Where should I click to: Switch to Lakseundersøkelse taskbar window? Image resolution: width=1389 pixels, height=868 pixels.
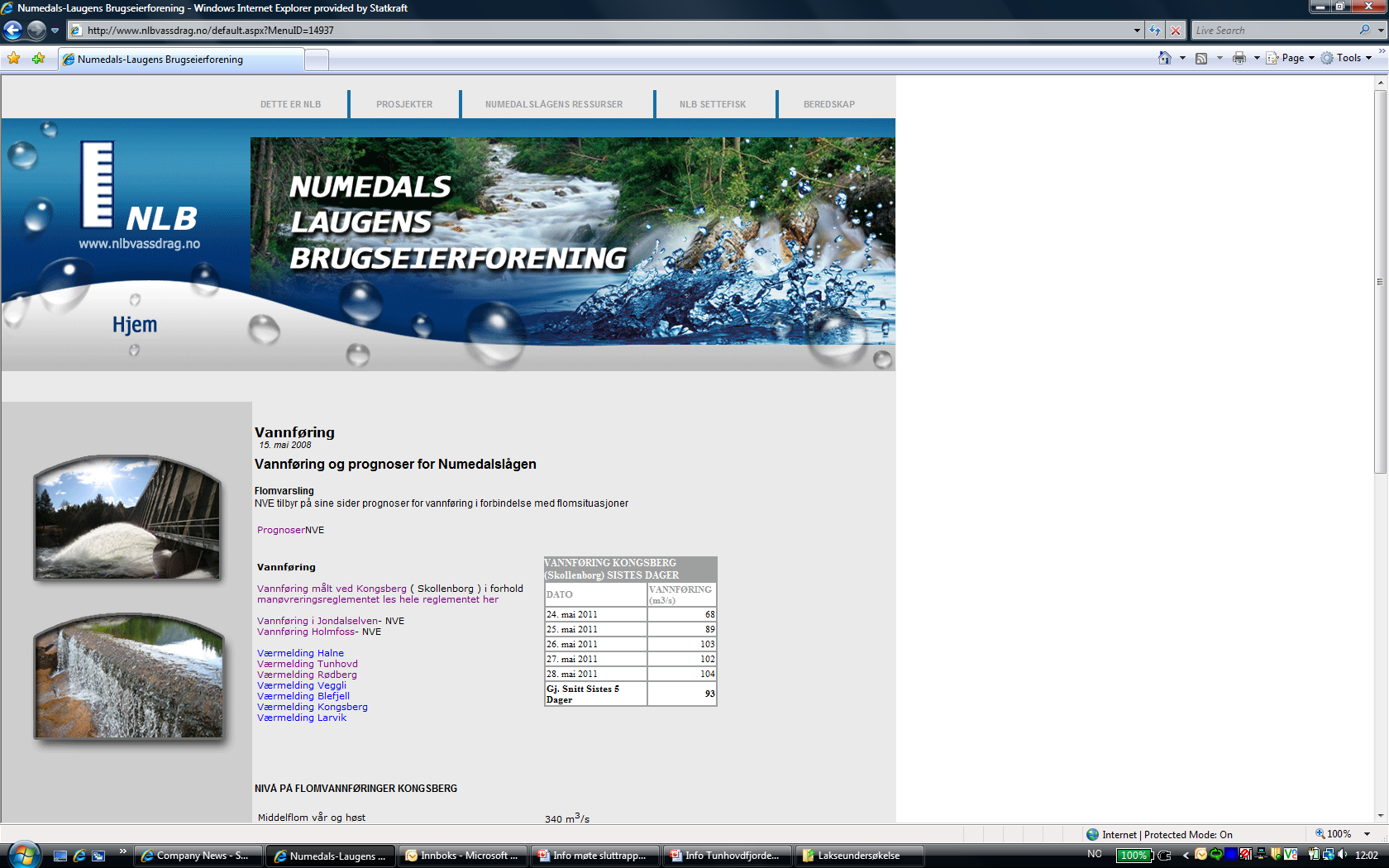click(860, 856)
